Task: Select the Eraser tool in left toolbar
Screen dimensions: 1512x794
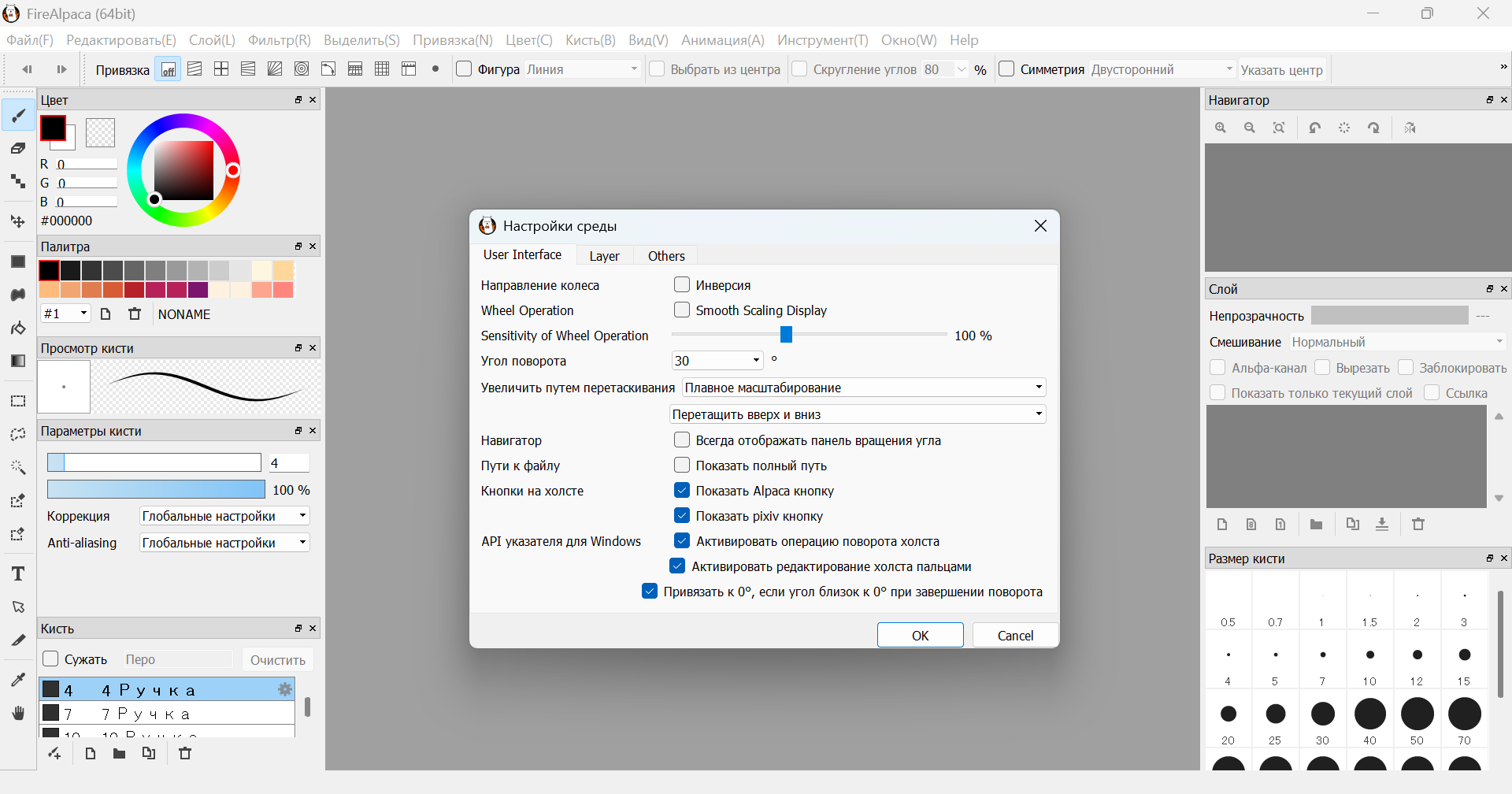Action: (x=18, y=148)
